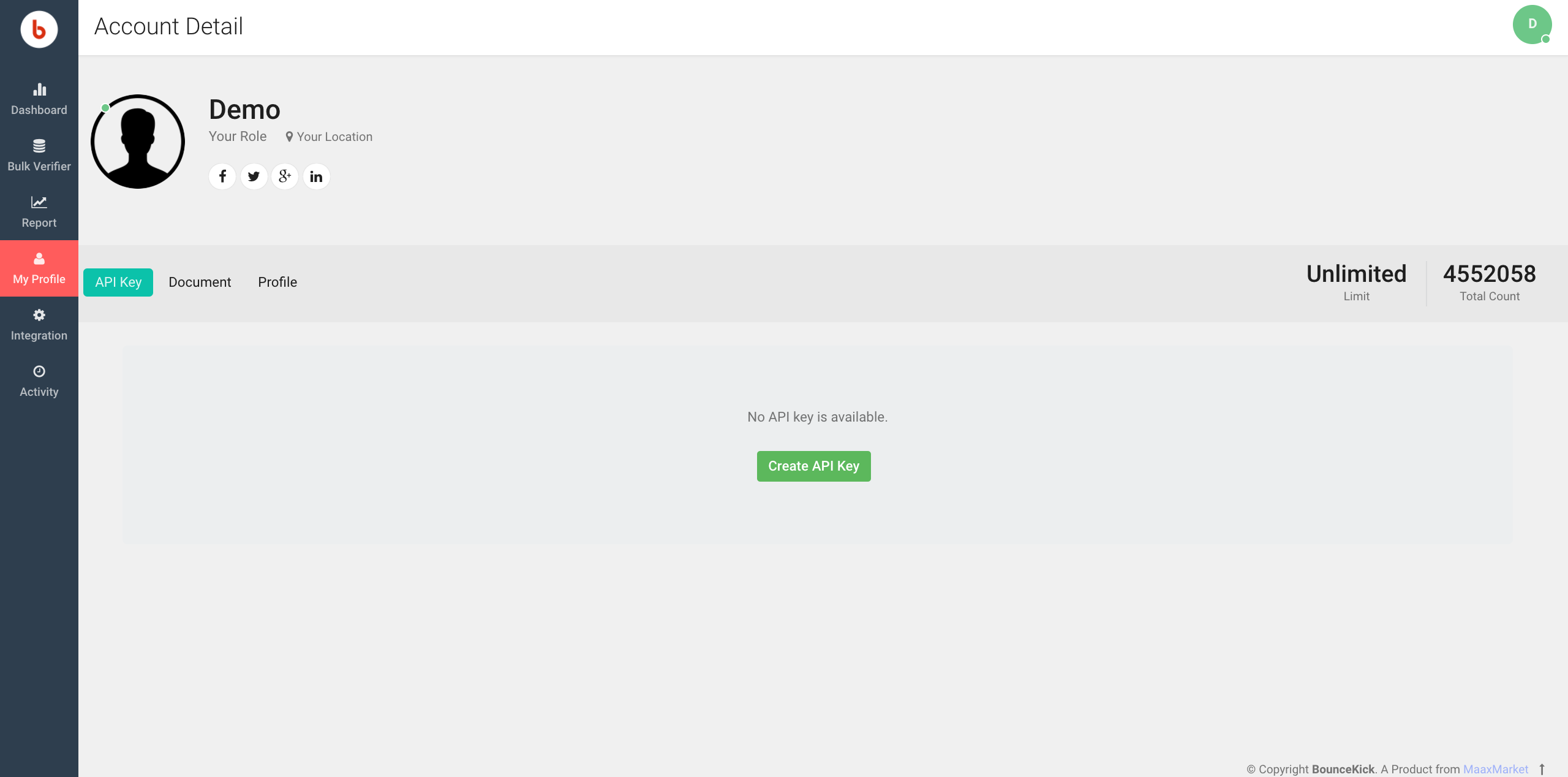Click the Report sidebar icon
The image size is (1568, 777).
click(x=39, y=210)
